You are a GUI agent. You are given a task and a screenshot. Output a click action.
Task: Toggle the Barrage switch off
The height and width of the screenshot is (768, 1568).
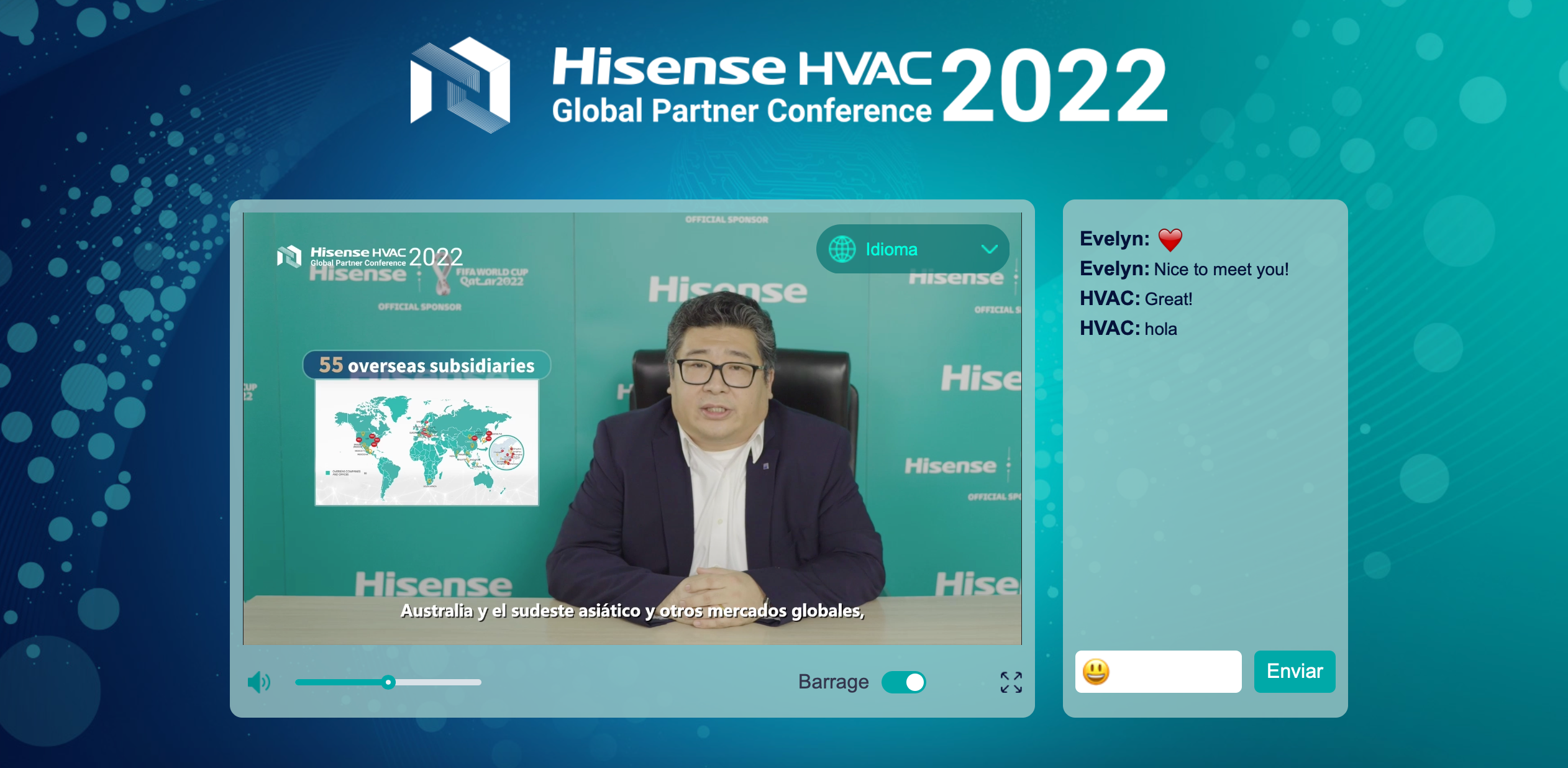(x=904, y=682)
